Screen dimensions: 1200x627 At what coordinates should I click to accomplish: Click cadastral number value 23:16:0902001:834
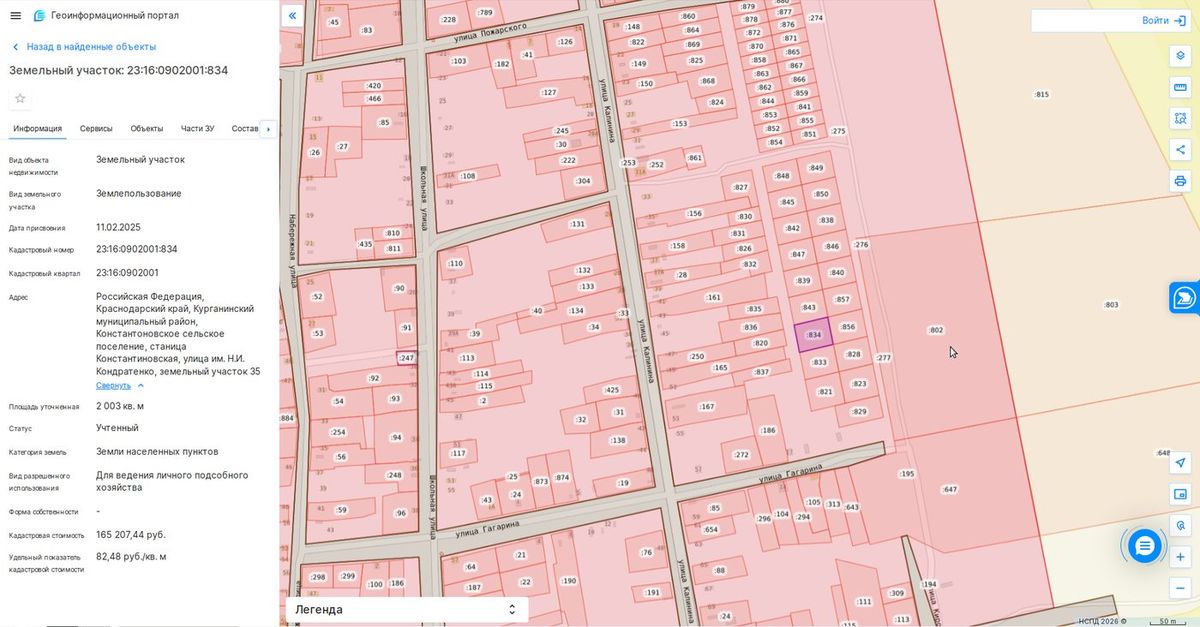click(137, 249)
